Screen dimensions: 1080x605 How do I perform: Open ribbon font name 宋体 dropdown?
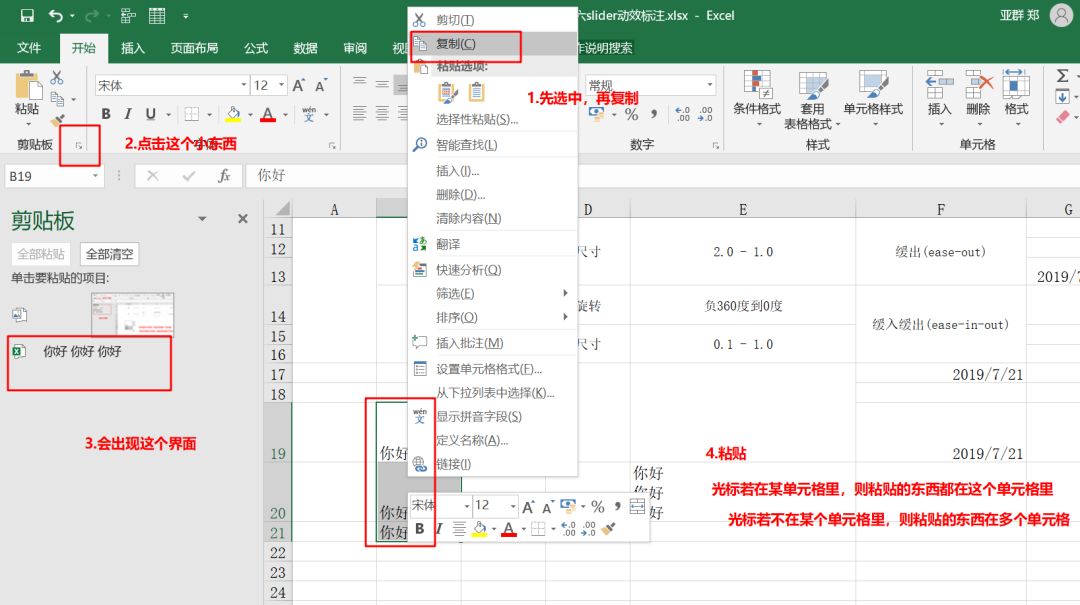coord(244,85)
